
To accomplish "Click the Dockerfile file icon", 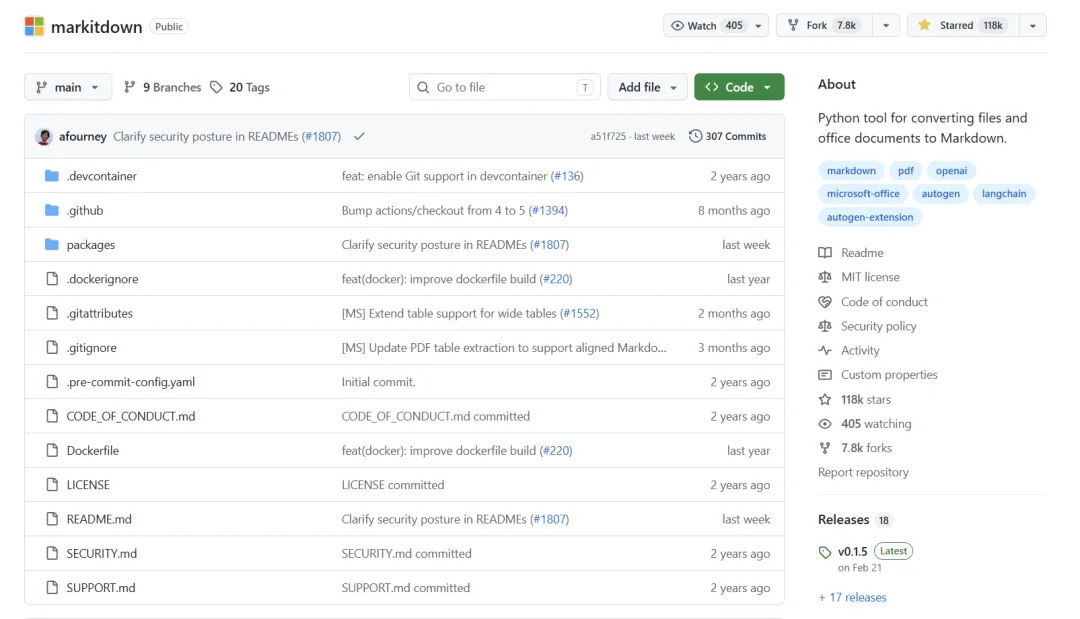I will pyautogui.click(x=52, y=451).
